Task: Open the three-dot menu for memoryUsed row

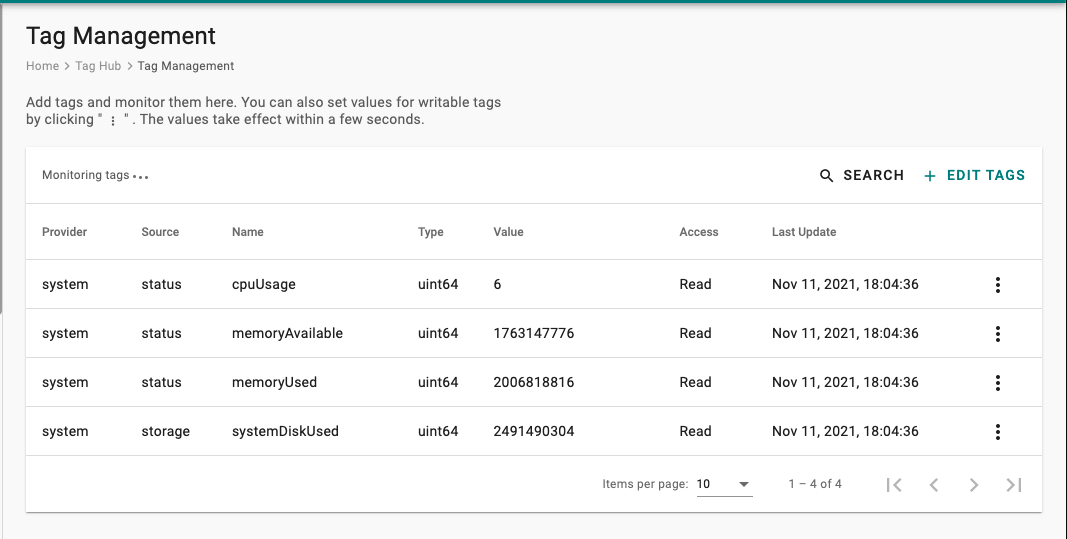Action: [x=998, y=382]
